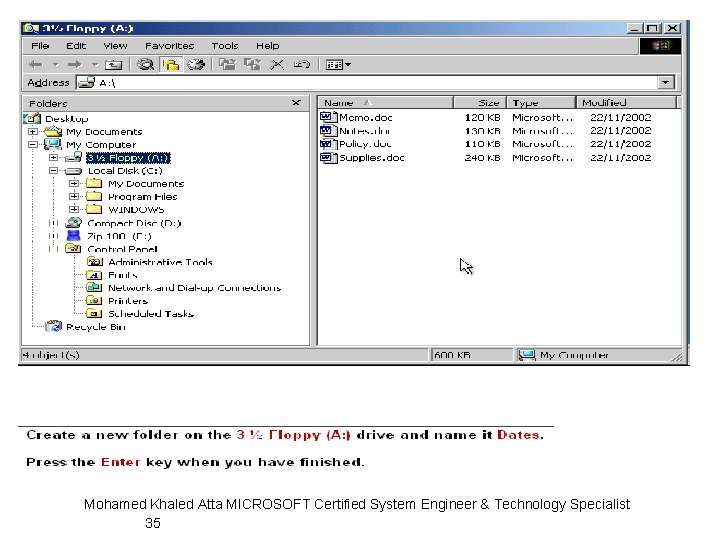Open the Printers folder icon
Image resolution: width=720 pixels, height=540 pixels.
click(94, 301)
